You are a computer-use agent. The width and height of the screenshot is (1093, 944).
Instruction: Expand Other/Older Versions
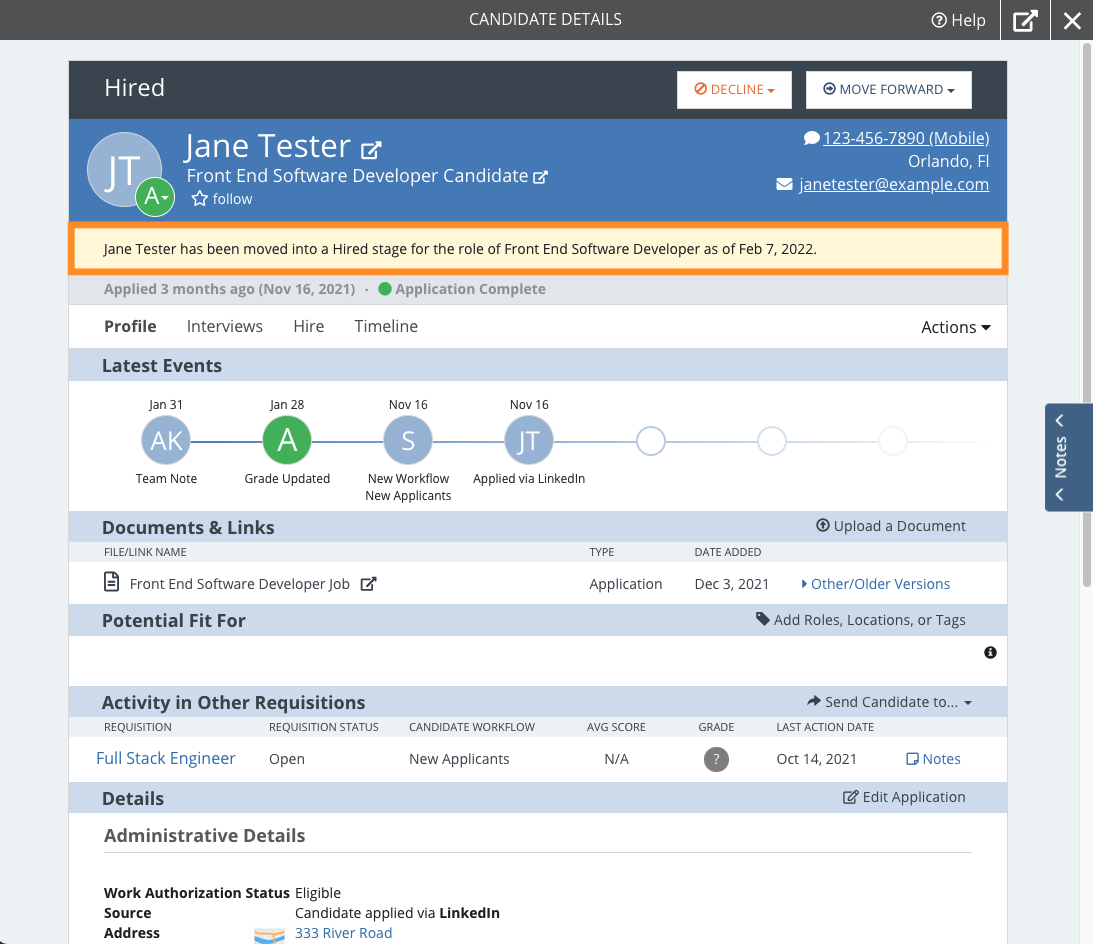(x=876, y=584)
